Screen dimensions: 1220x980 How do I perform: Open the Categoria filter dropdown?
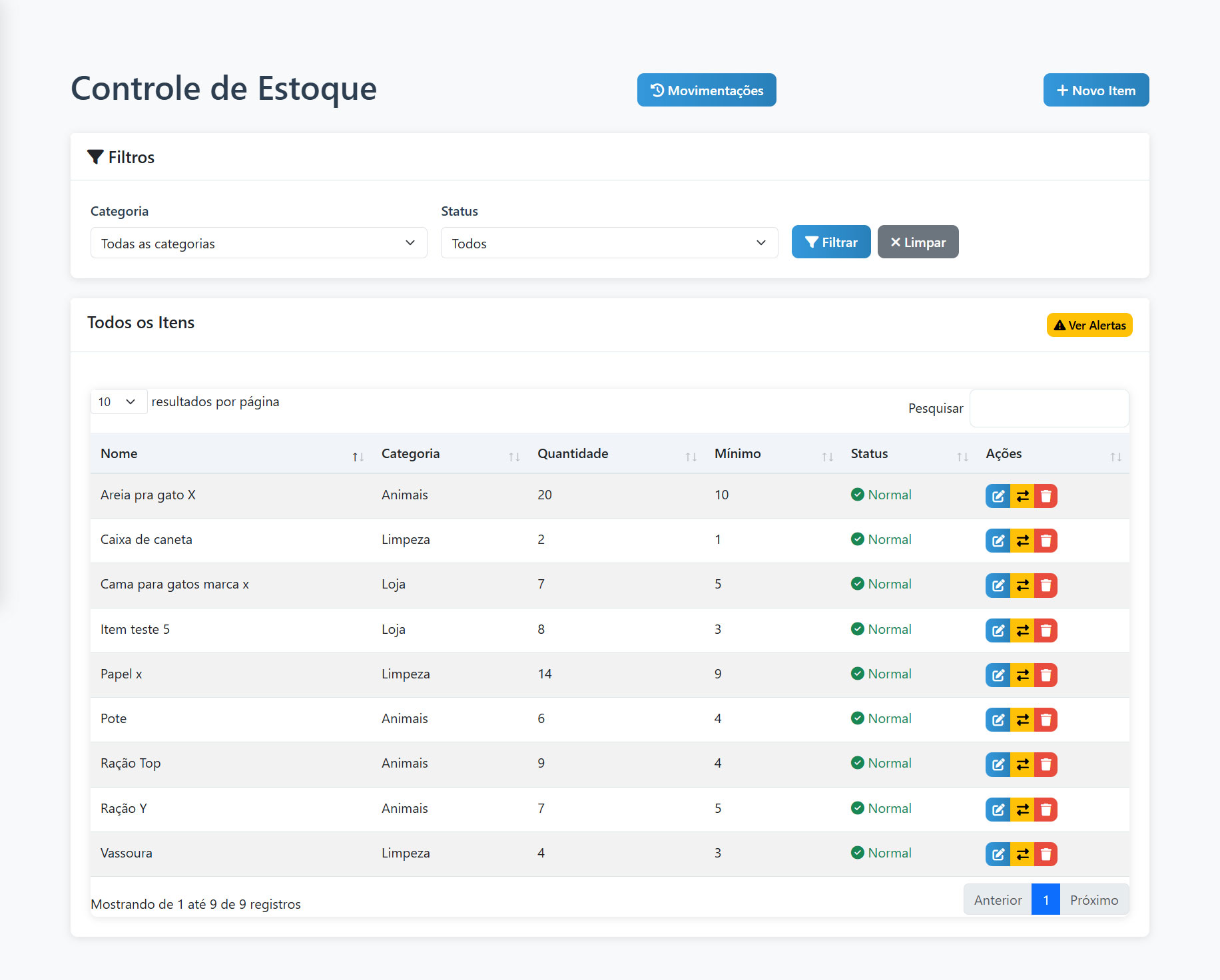(258, 243)
